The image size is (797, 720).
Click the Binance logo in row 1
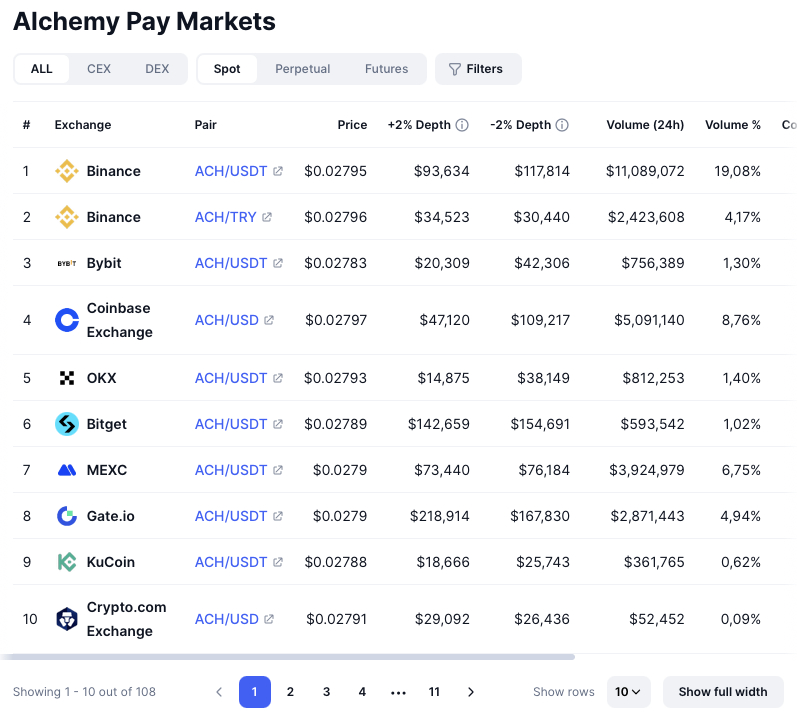point(67,171)
